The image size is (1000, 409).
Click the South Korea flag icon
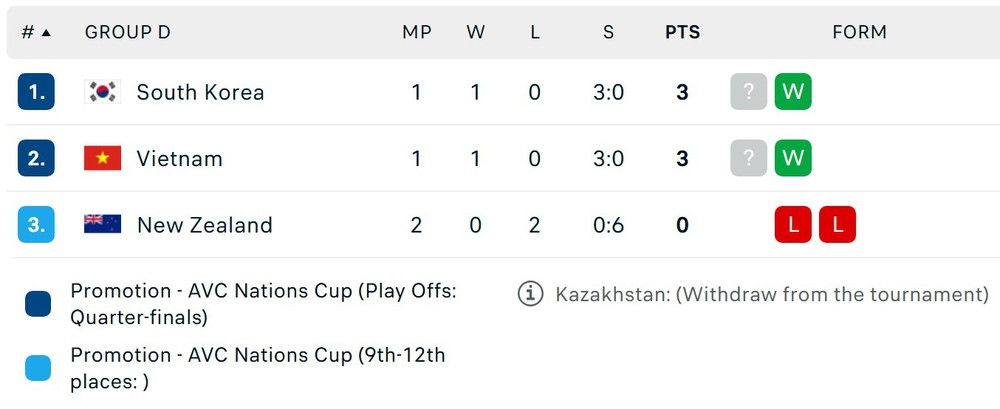click(102, 92)
